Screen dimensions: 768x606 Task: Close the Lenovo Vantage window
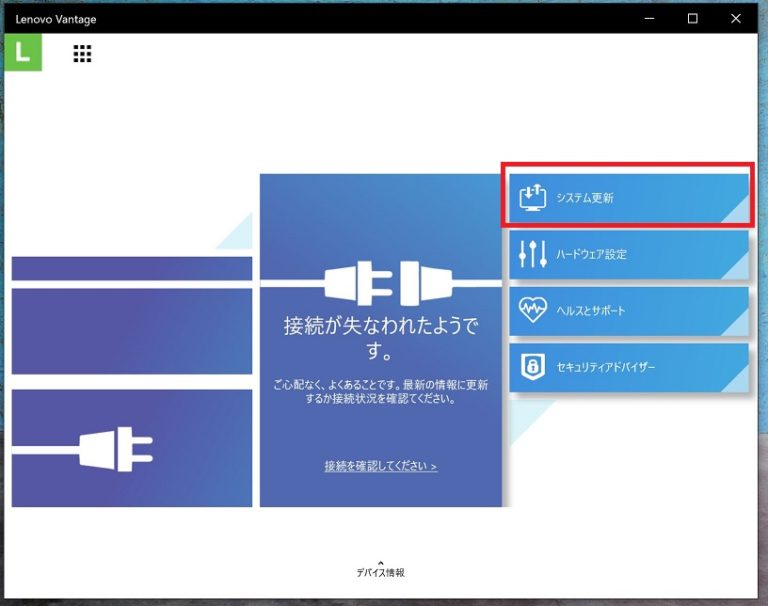[736, 19]
